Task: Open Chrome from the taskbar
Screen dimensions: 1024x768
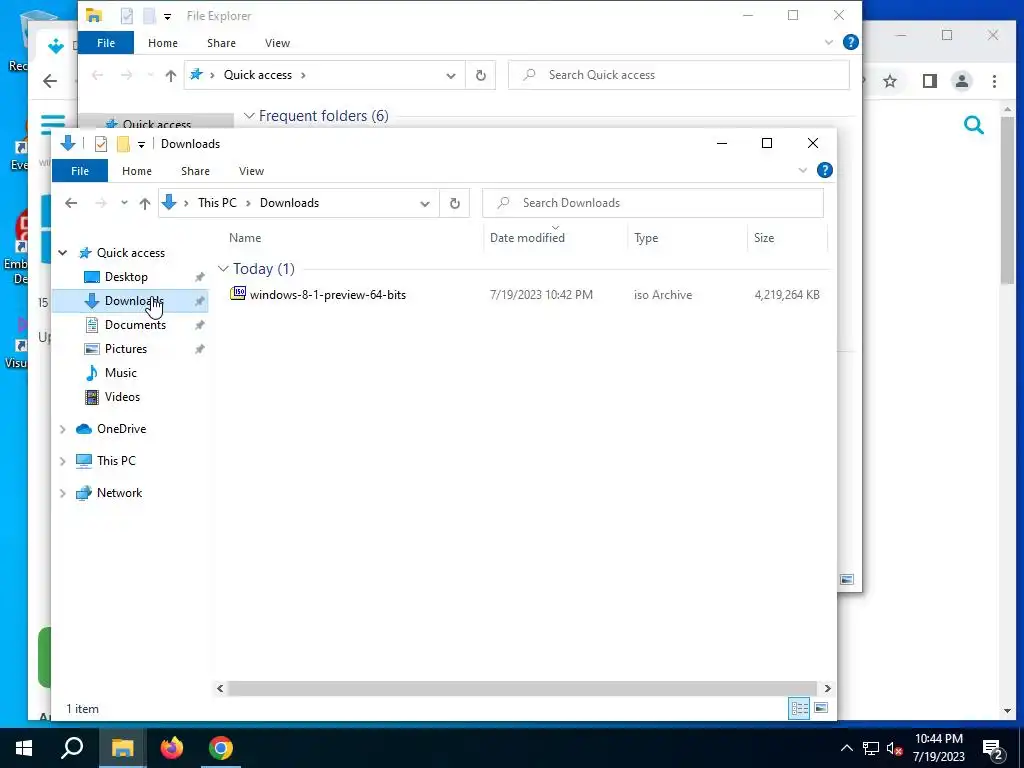Action: pyautogui.click(x=221, y=748)
